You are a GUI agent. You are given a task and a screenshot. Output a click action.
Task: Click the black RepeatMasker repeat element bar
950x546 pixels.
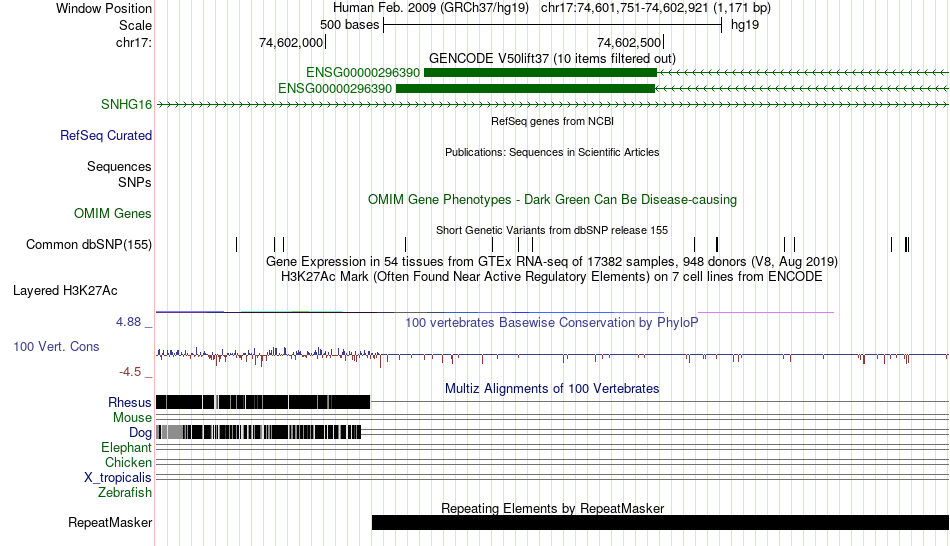(660, 522)
